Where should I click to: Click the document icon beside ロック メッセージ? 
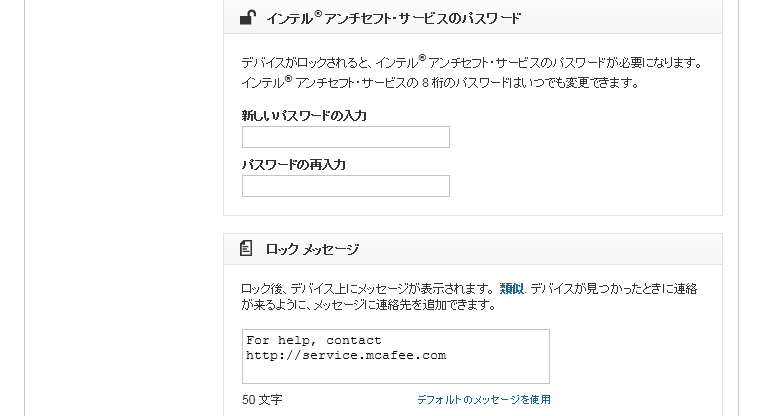click(246, 248)
